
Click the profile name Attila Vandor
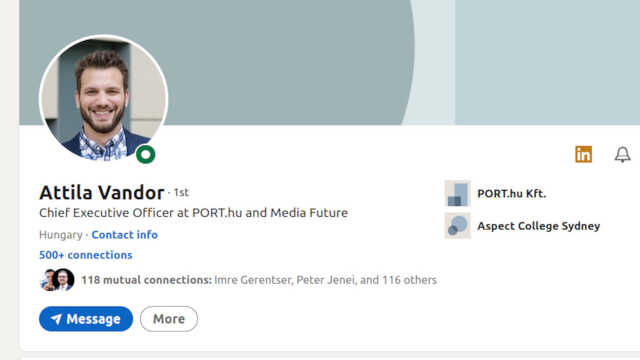tap(102, 193)
